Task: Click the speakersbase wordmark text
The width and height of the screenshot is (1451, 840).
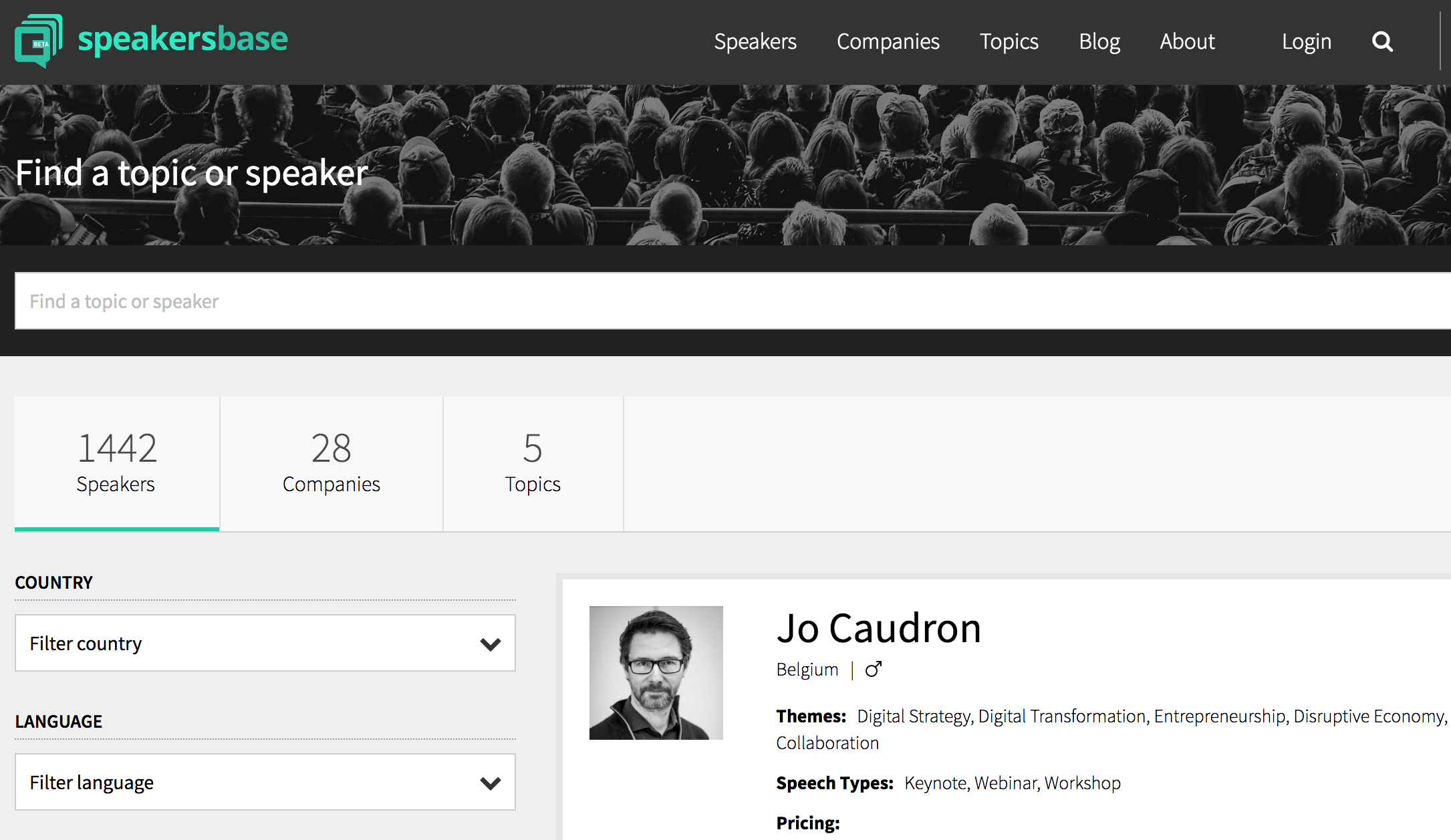Action: 182,39
